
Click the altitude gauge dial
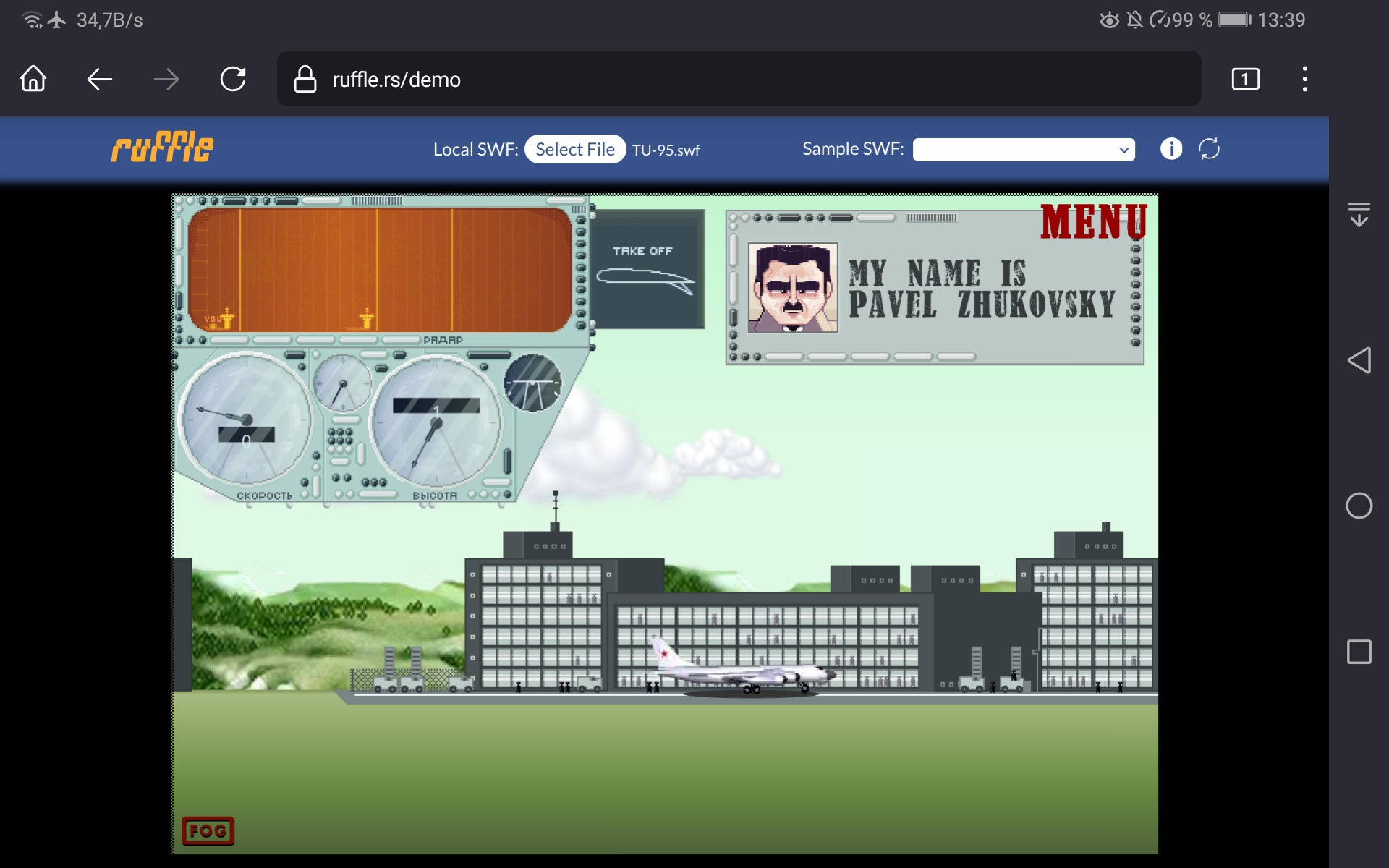pyautogui.click(x=436, y=422)
